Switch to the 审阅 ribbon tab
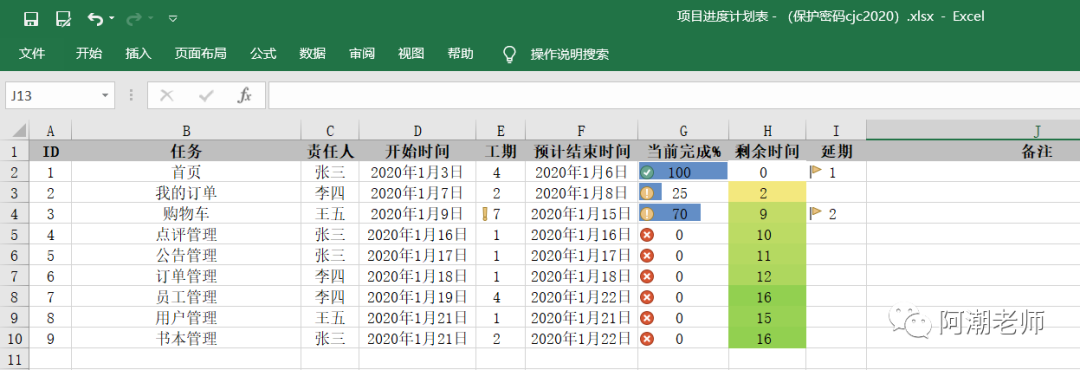Image resolution: width=1080 pixels, height=370 pixels. pos(362,54)
